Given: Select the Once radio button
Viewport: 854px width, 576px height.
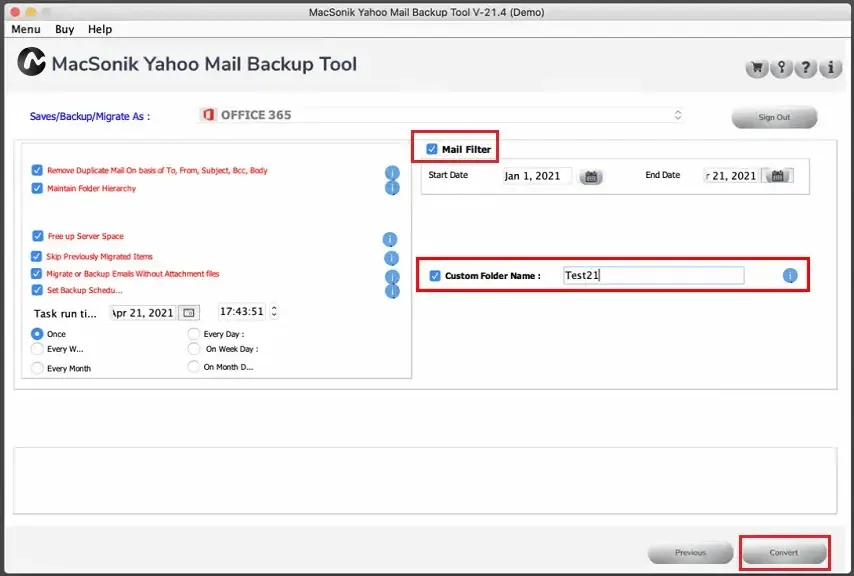Looking at the screenshot, I should (37, 334).
